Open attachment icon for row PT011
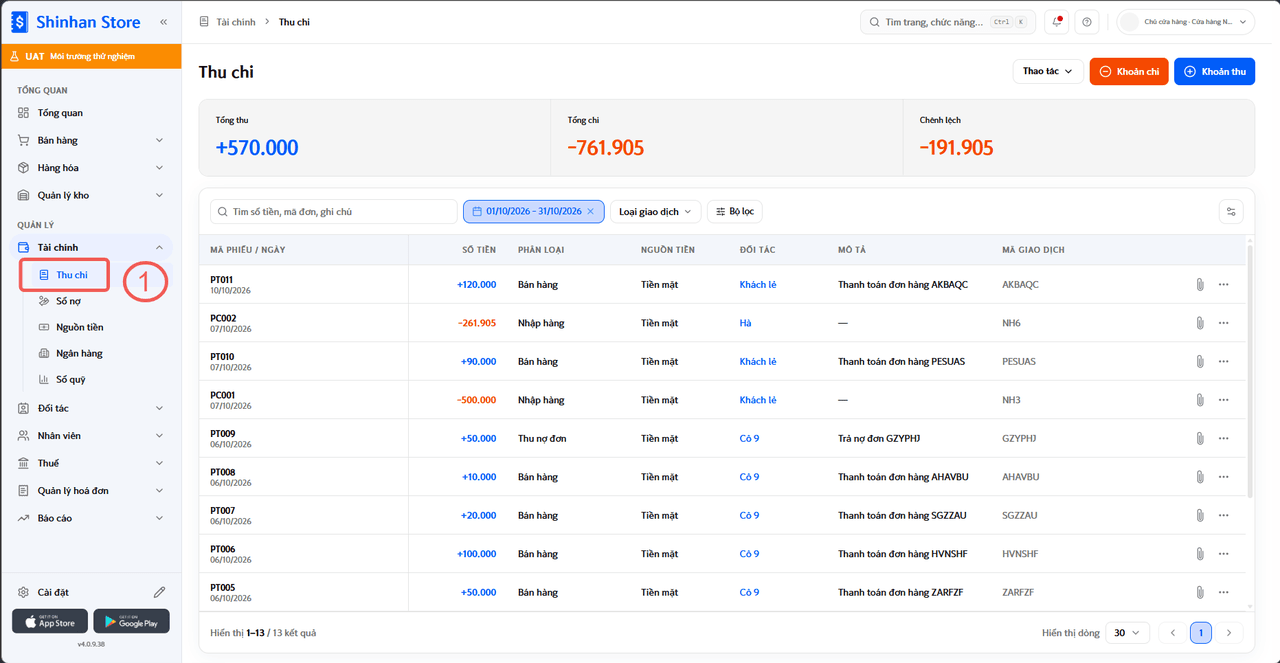The width and height of the screenshot is (1280, 663). click(1199, 285)
